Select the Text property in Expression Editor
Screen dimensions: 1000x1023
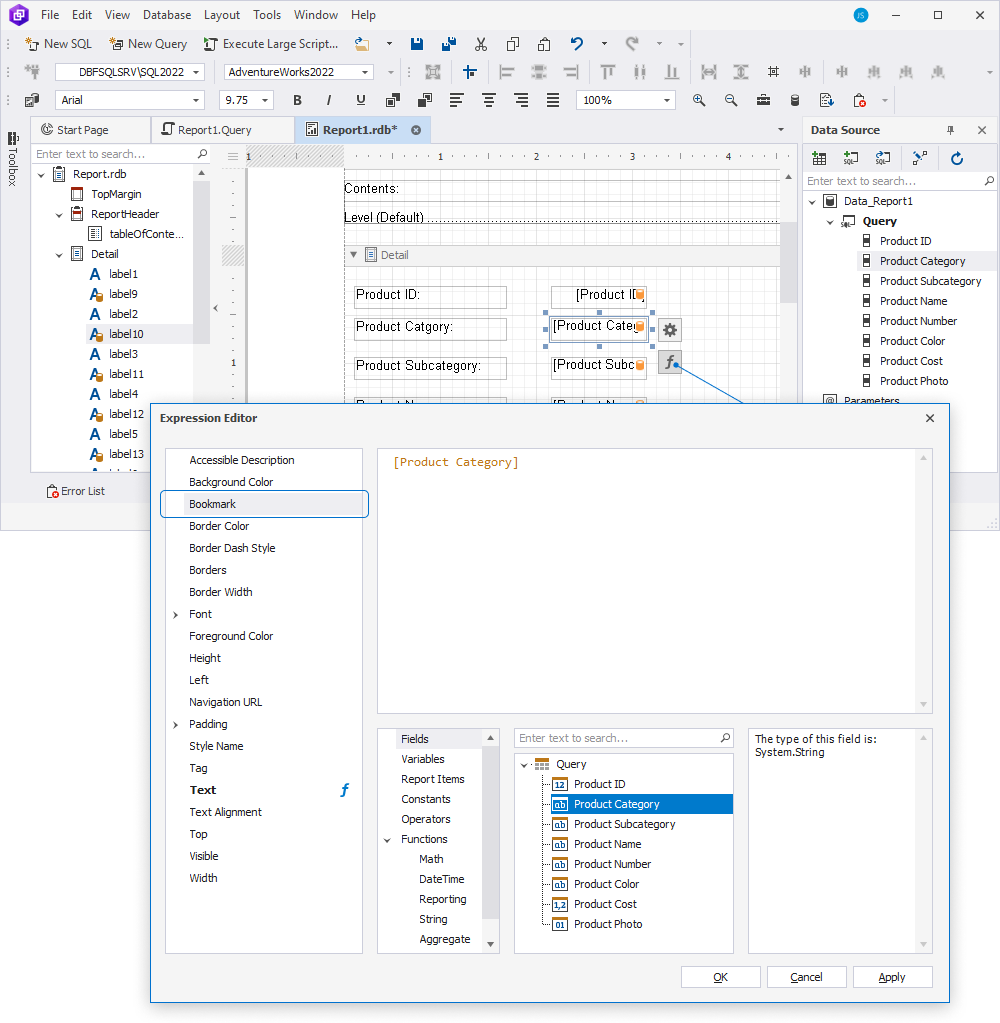[202, 790]
